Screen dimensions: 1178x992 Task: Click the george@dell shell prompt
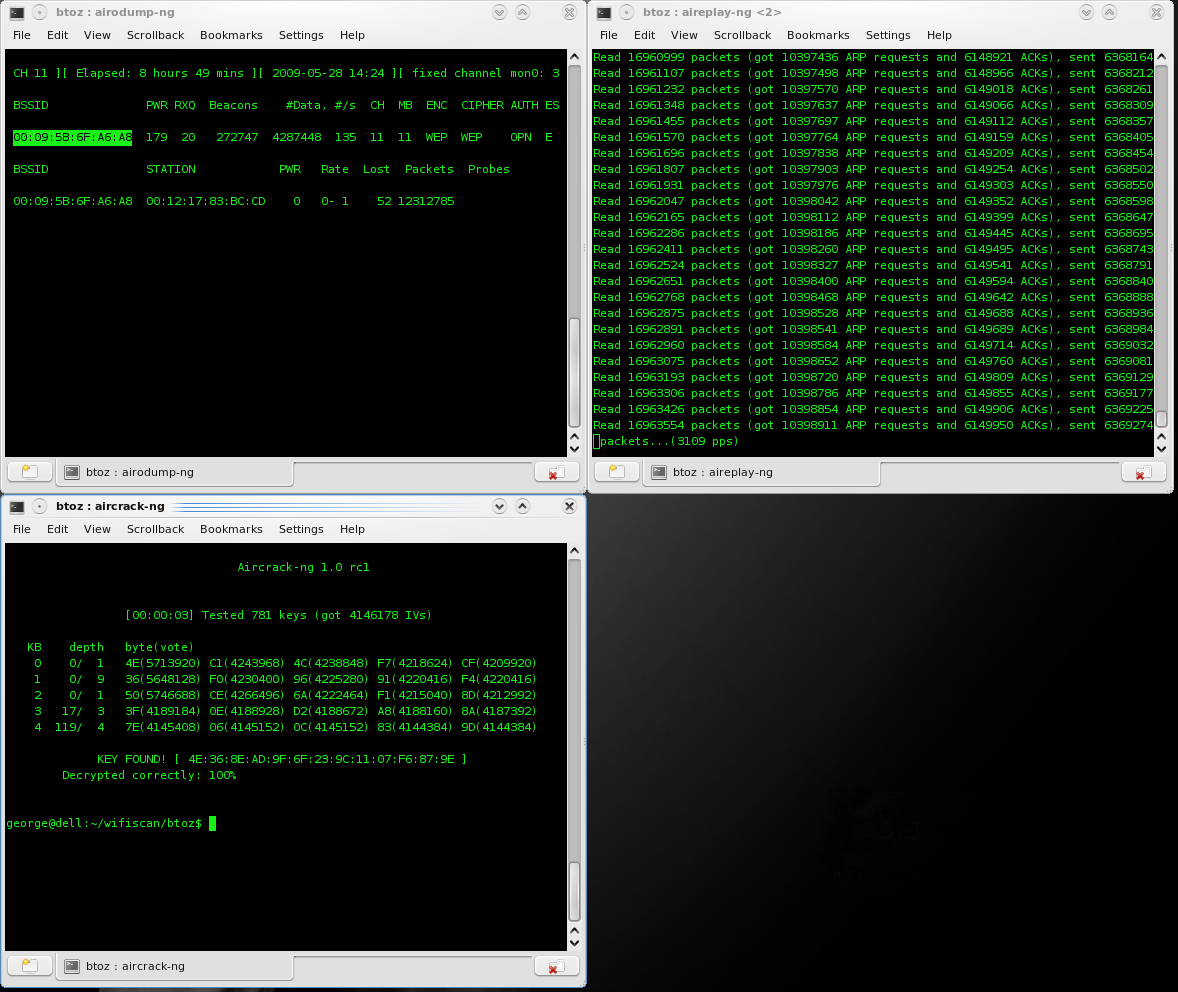click(x=104, y=824)
